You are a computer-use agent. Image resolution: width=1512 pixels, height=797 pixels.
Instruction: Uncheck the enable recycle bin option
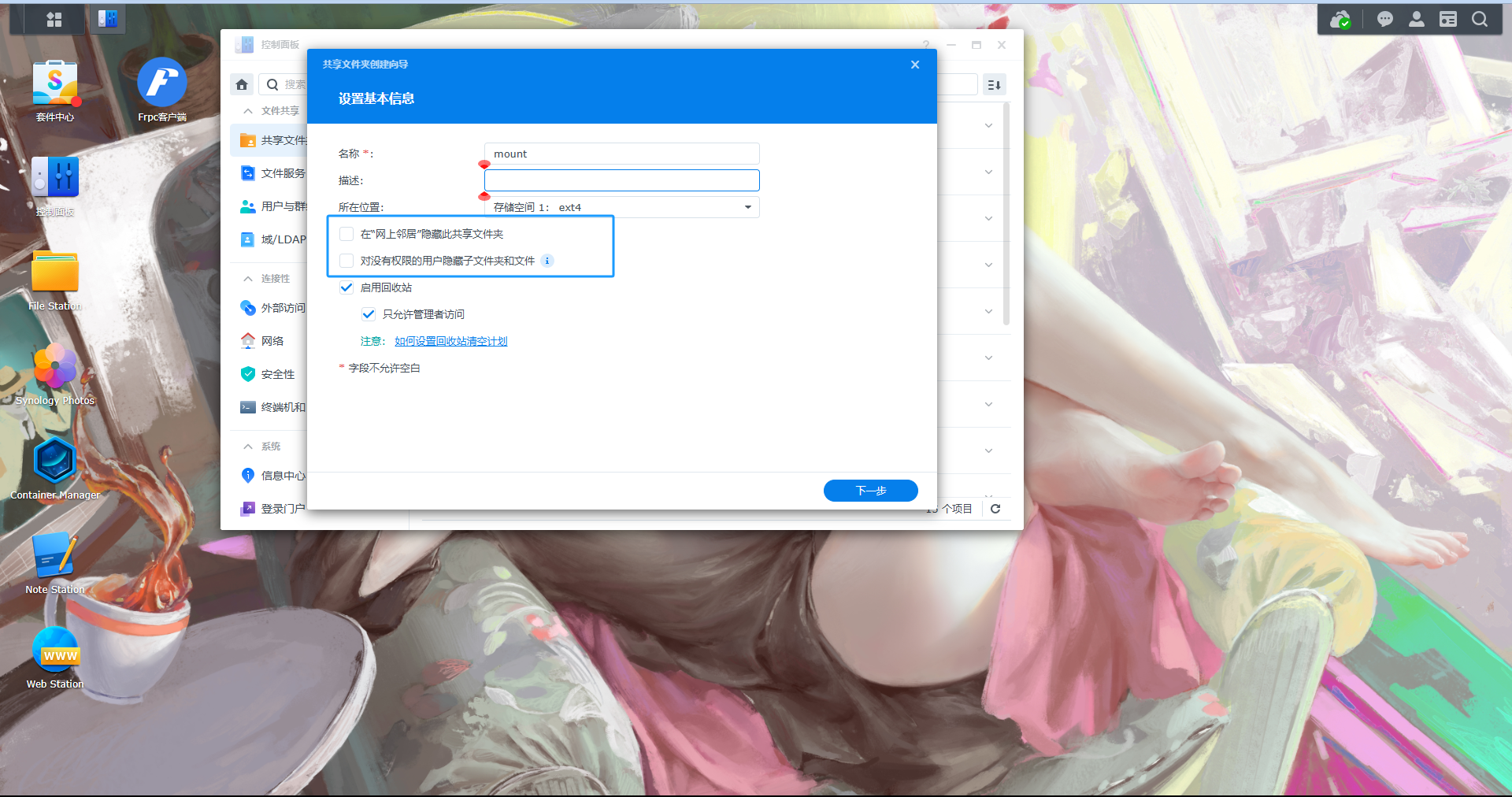[x=346, y=287]
